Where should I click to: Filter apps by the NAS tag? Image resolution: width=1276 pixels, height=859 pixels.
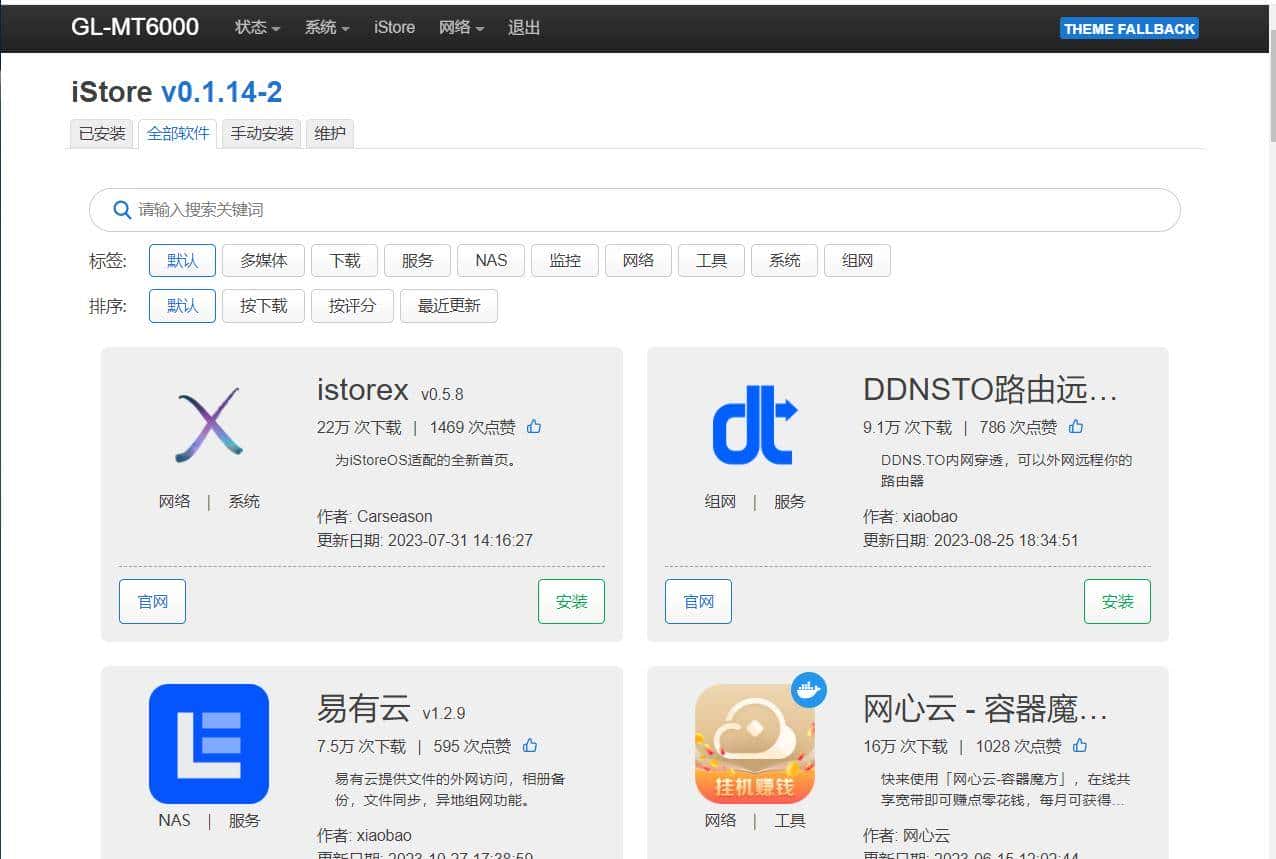click(x=490, y=260)
